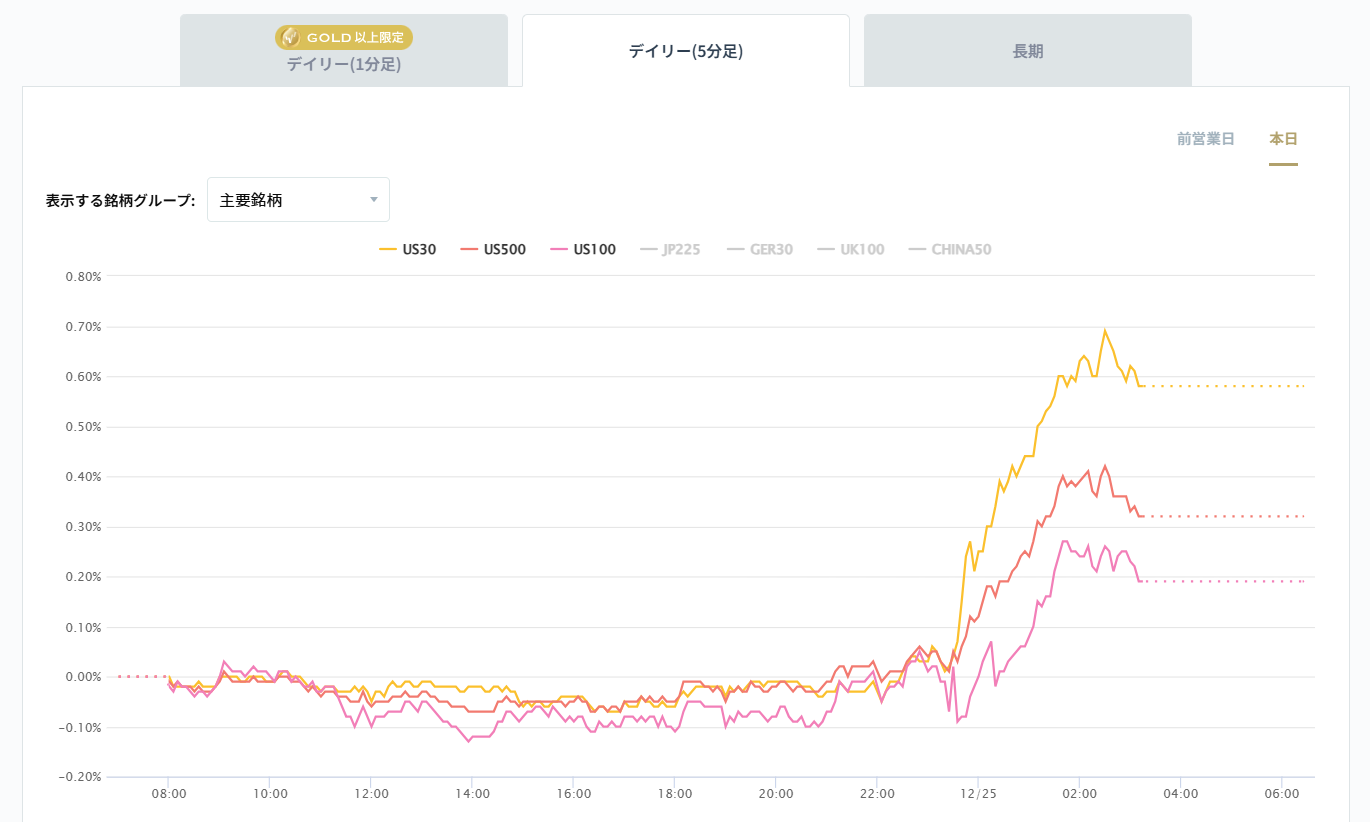
Task: Show the UK100 series in legend
Action: coord(851,249)
